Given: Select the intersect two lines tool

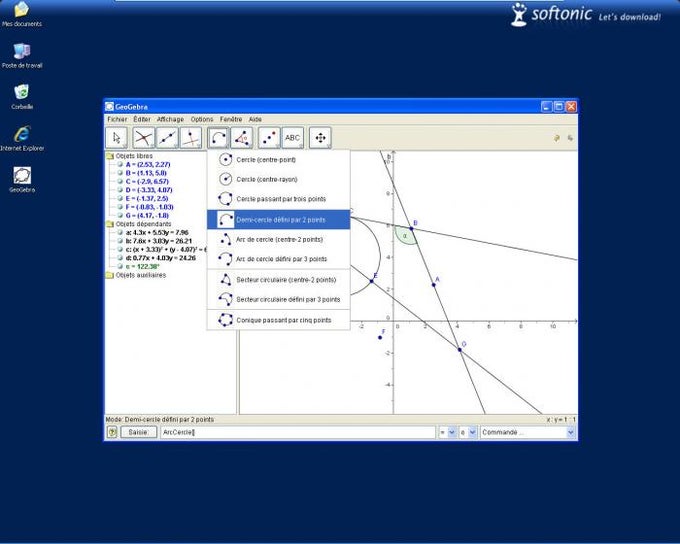Looking at the screenshot, I should click(x=144, y=138).
